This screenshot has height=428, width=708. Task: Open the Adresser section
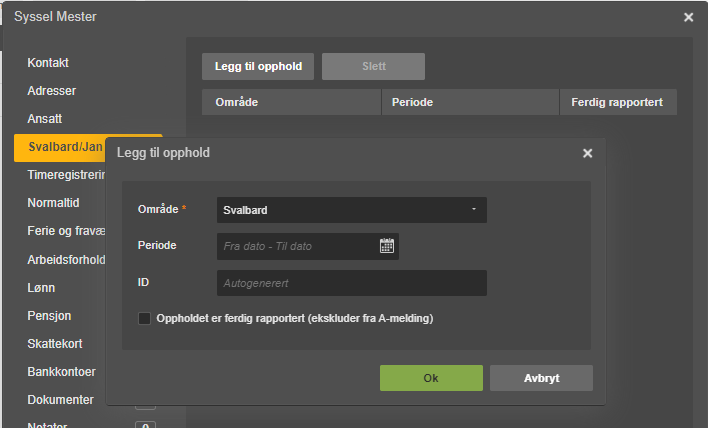(51, 91)
